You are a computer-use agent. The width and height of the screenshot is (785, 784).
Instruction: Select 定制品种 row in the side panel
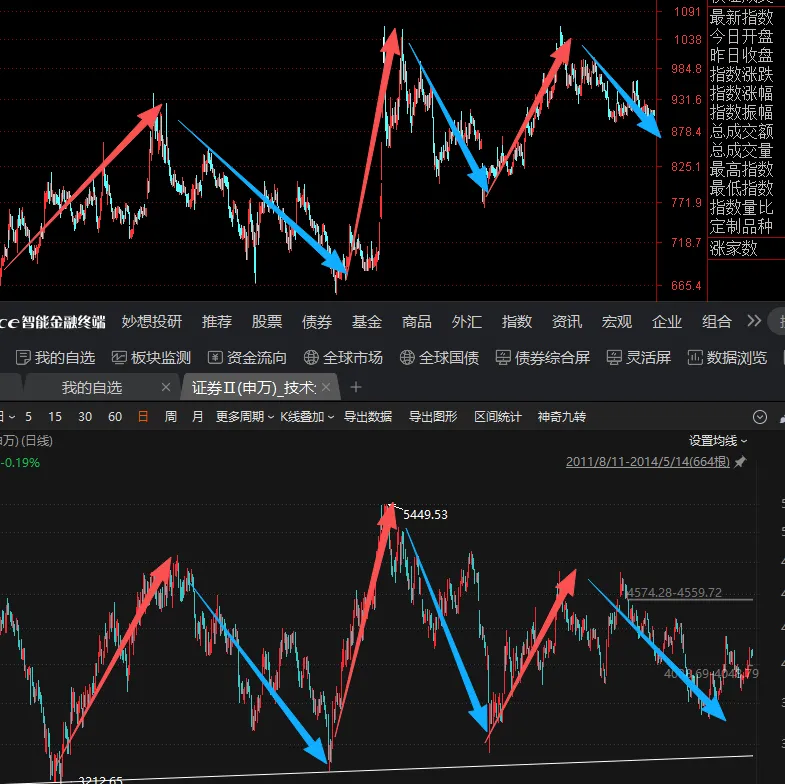click(741, 226)
